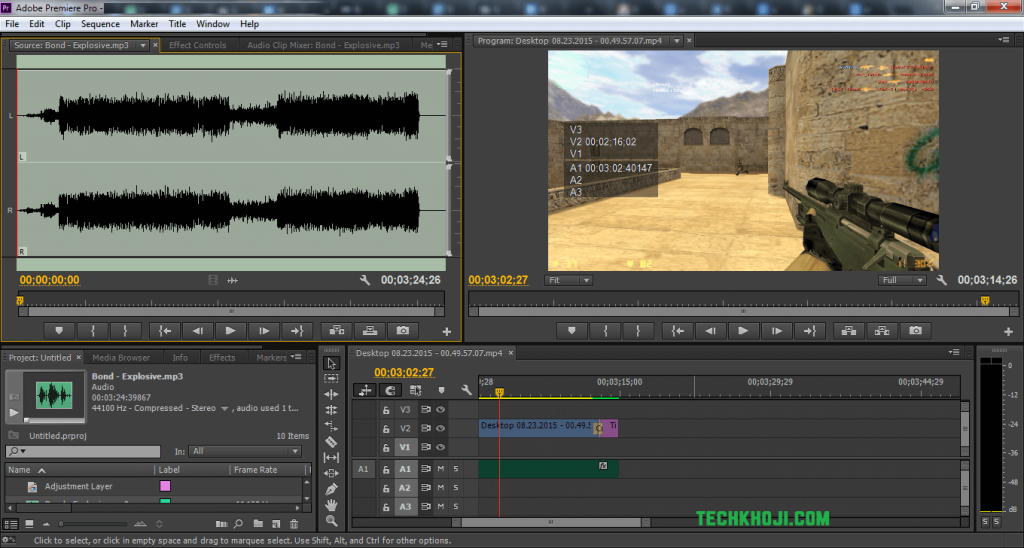Open Program Monitor settings wrench
The image size is (1024, 548).
pyautogui.click(x=942, y=280)
